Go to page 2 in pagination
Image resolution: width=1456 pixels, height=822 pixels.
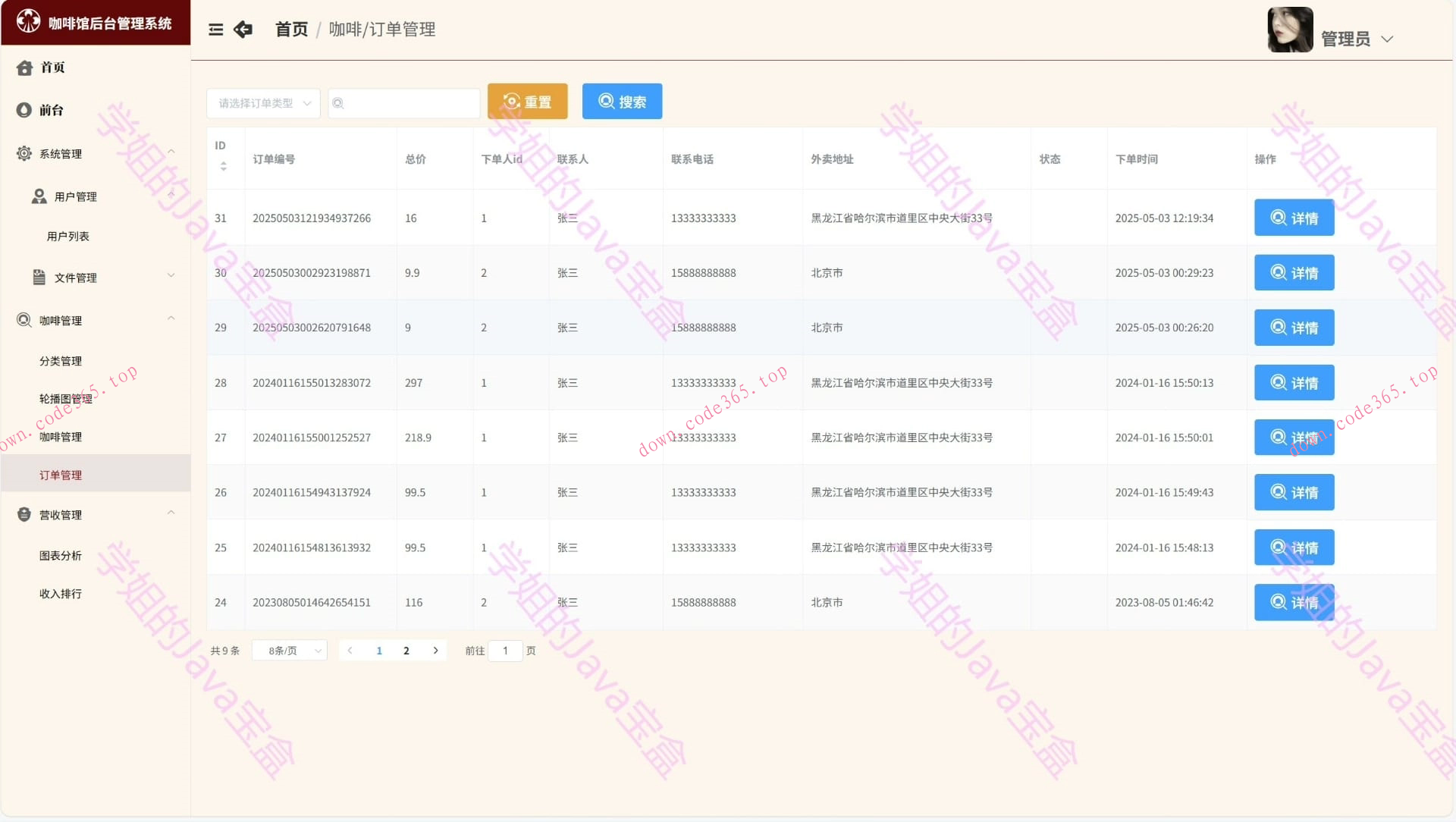[406, 651]
